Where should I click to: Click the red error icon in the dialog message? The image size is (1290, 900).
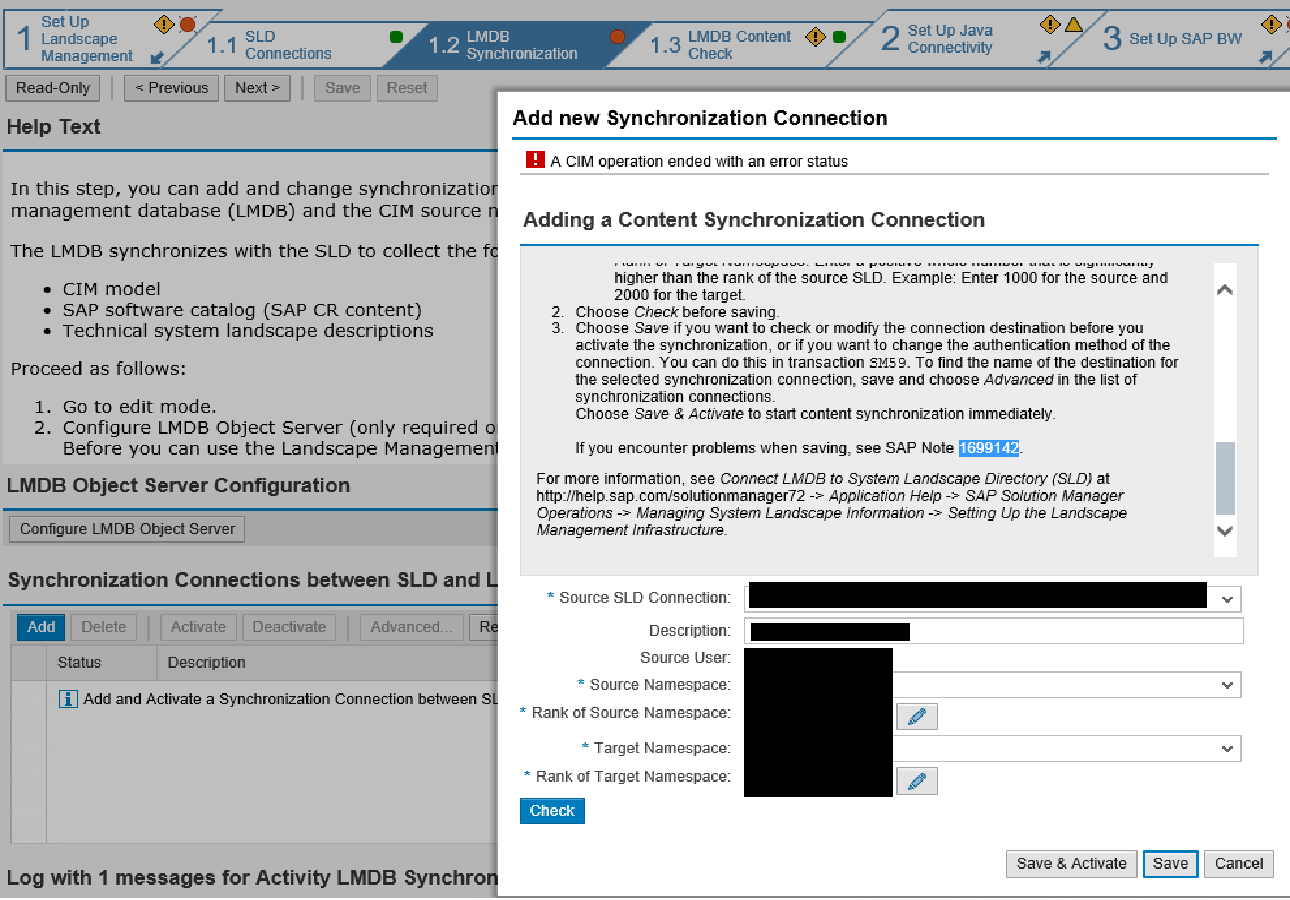535,160
